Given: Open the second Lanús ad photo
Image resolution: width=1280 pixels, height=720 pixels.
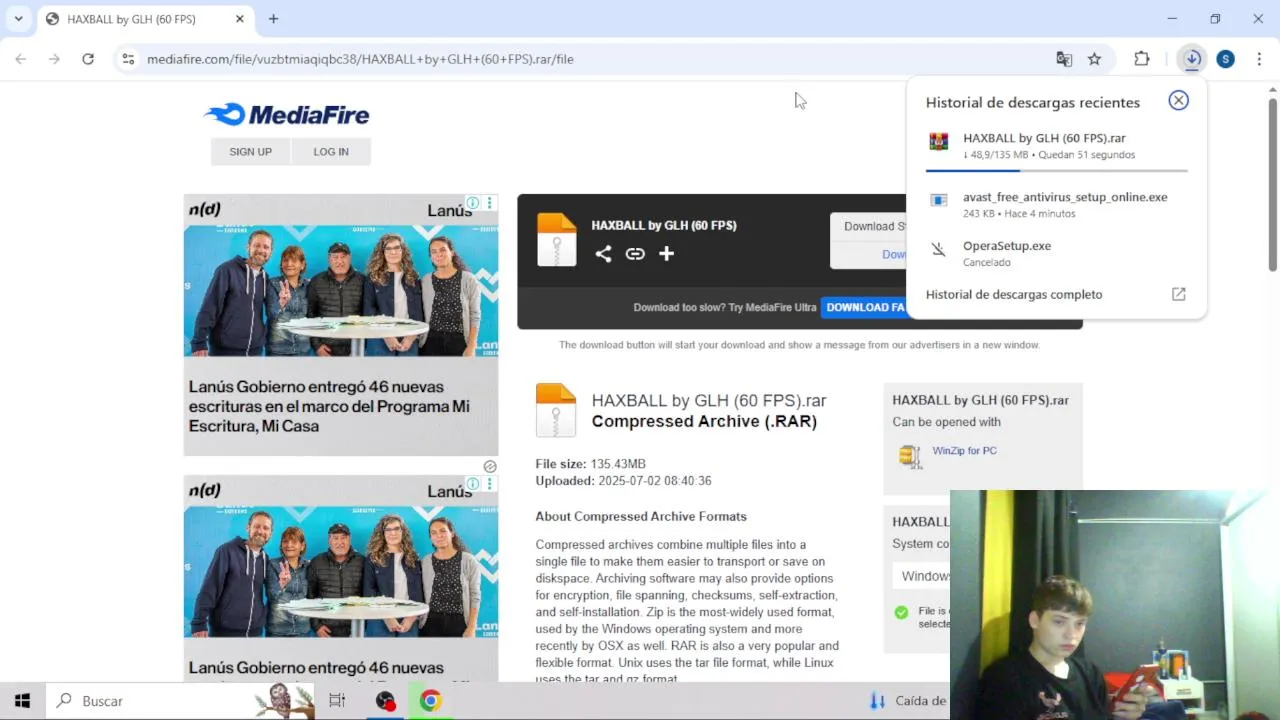Looking at the screenshot, I should [x=341, y=571].
